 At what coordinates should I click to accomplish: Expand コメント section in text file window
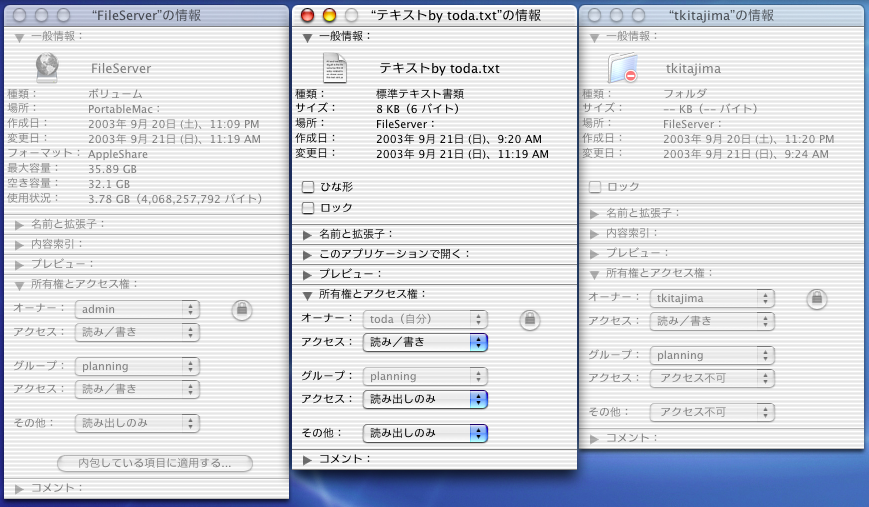[308, 459]
